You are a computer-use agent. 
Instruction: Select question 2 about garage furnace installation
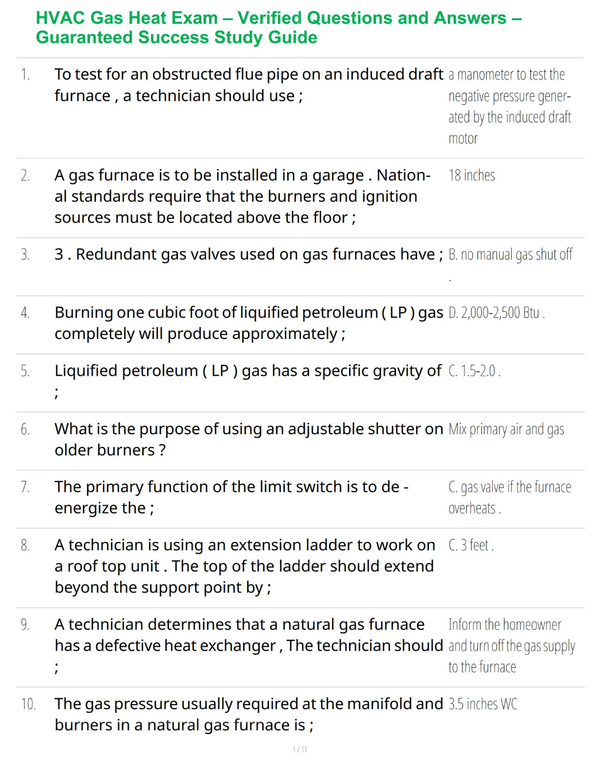[243, 196]
